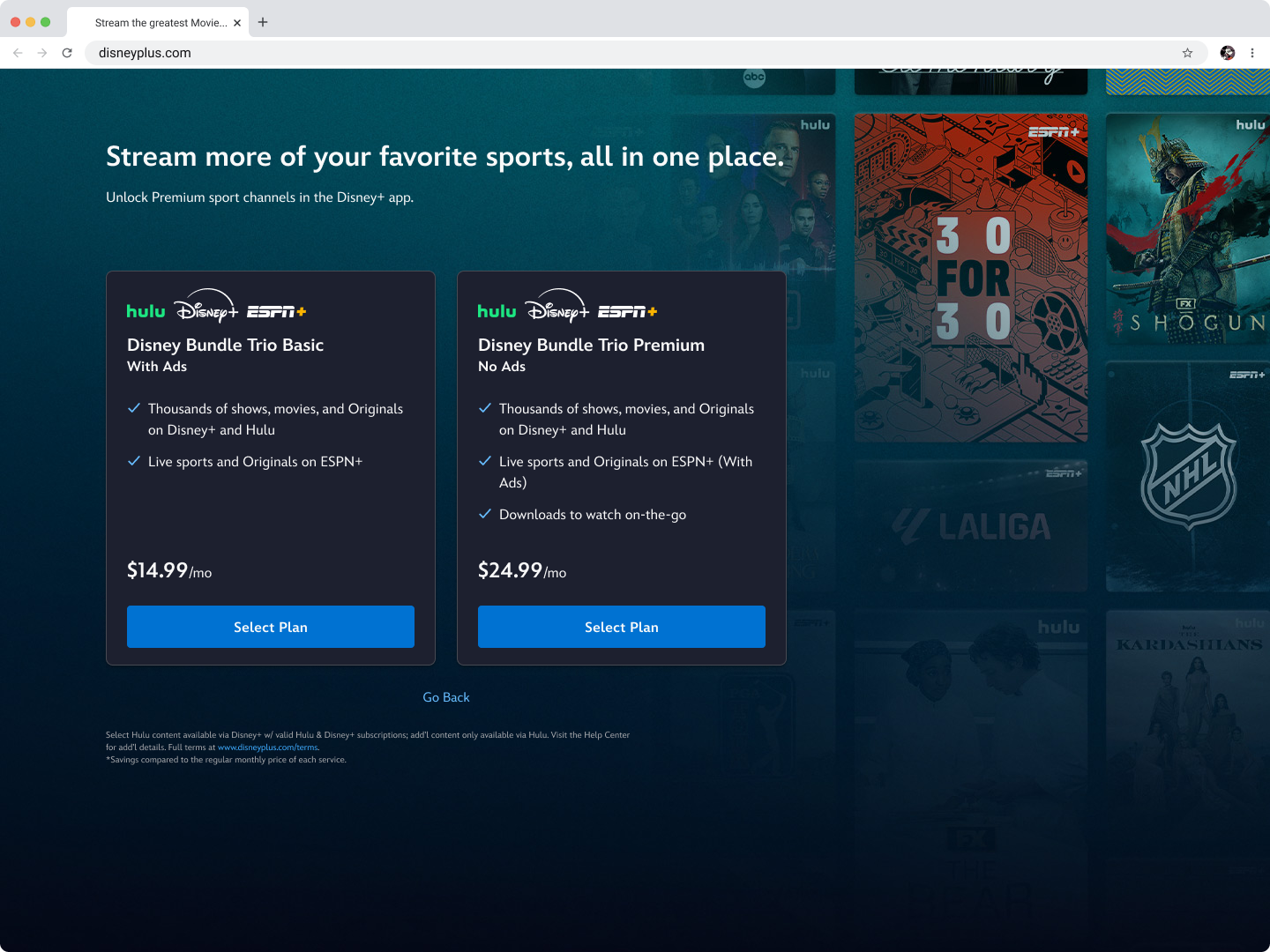This screenshot has width=1270, height=952.
Task: Click the $14.99/mo price
Action: pos(169,570)
